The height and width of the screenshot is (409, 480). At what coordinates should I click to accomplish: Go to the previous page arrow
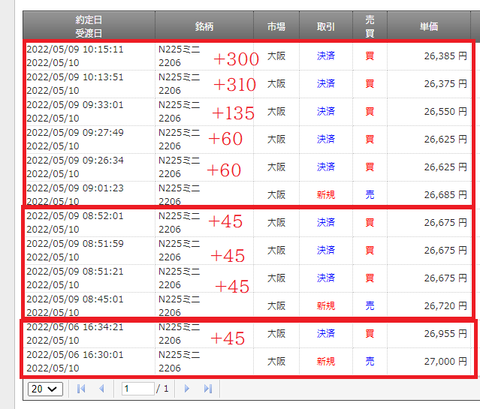click(x=102, y=389)
